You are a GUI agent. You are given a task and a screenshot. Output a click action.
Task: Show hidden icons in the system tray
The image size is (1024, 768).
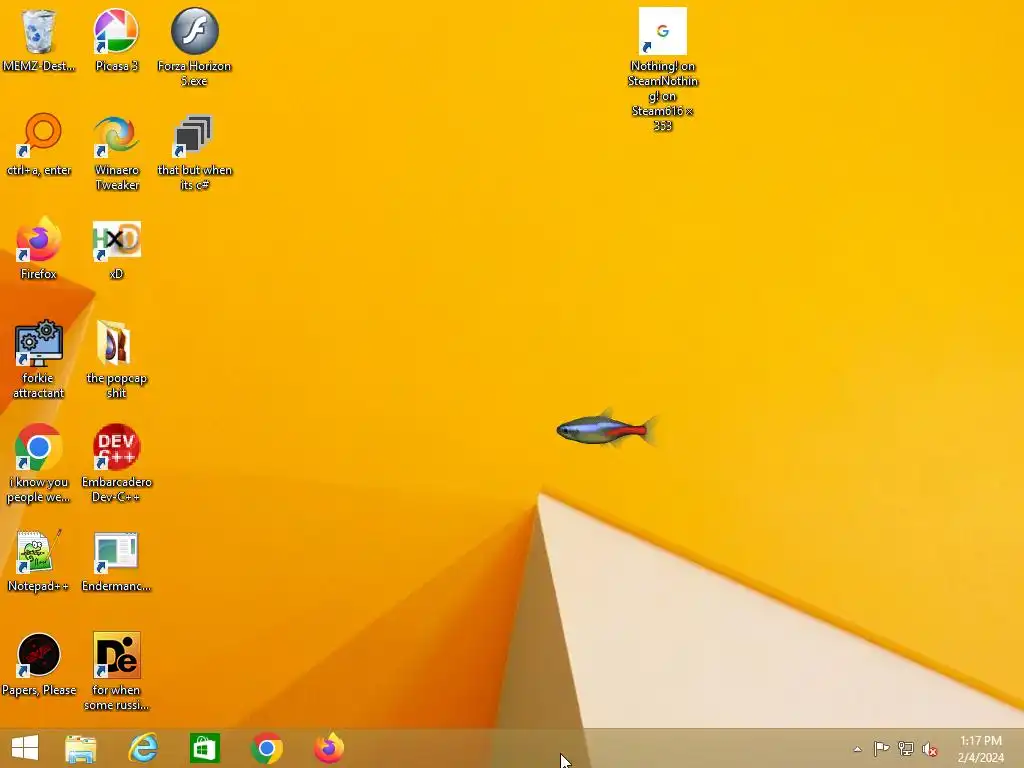857,749
